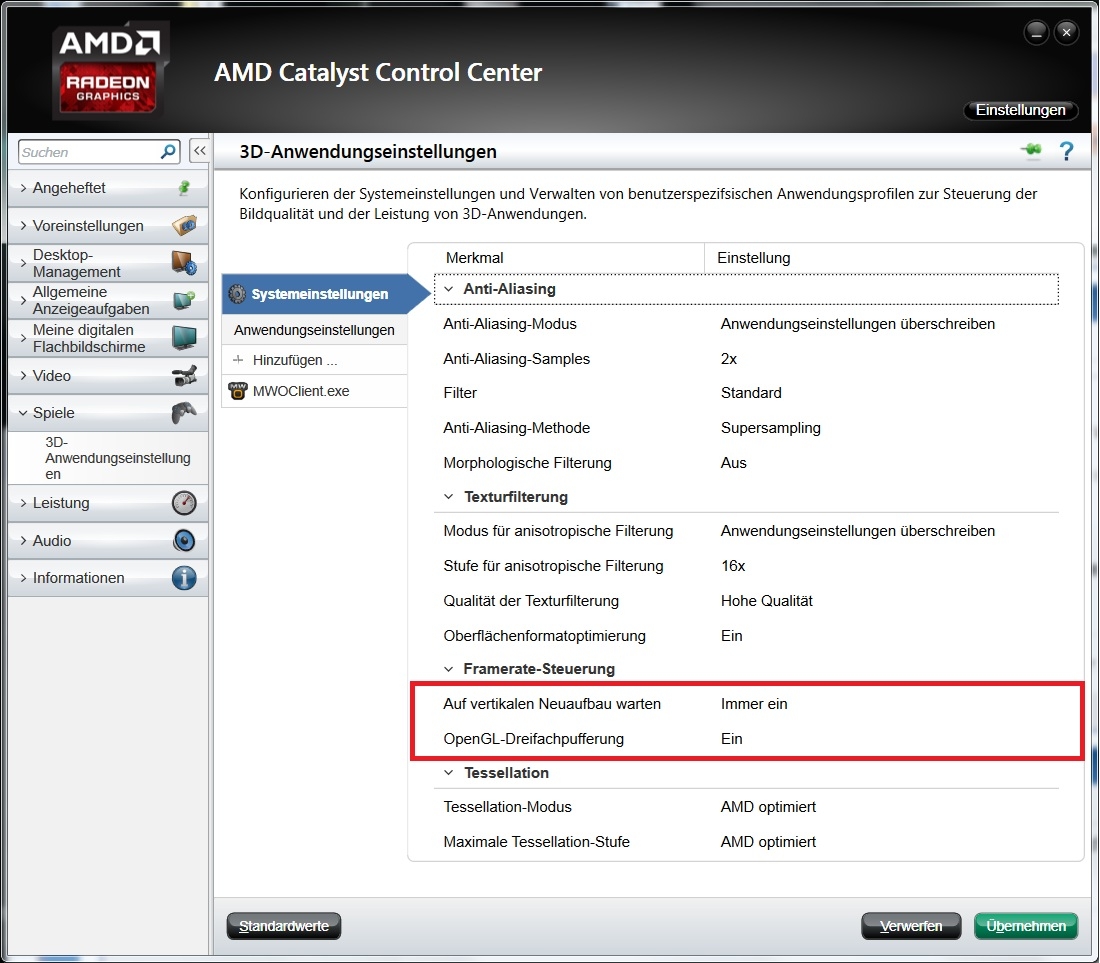
Task: Change Modus für anisotropische Filterung value
Action: coord(857,531)
